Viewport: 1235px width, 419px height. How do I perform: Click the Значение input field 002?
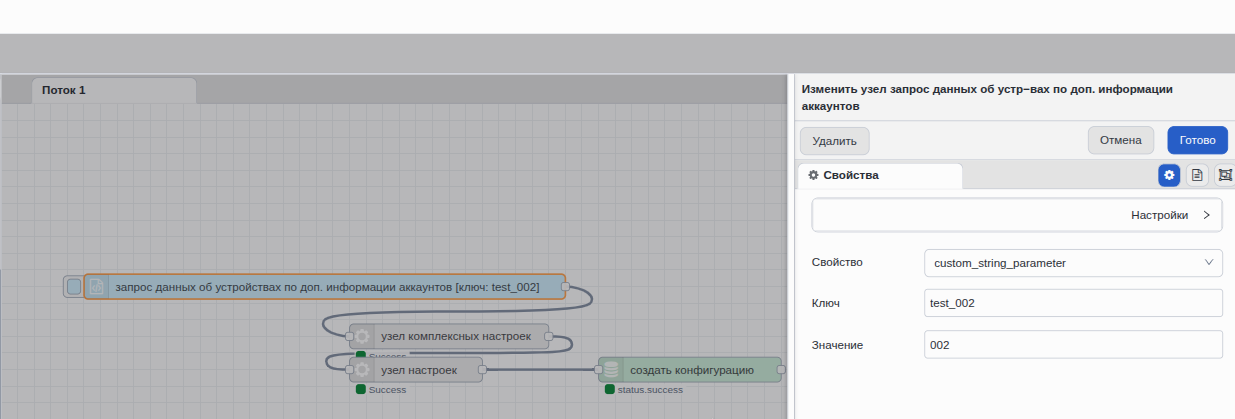[1073, 345]
